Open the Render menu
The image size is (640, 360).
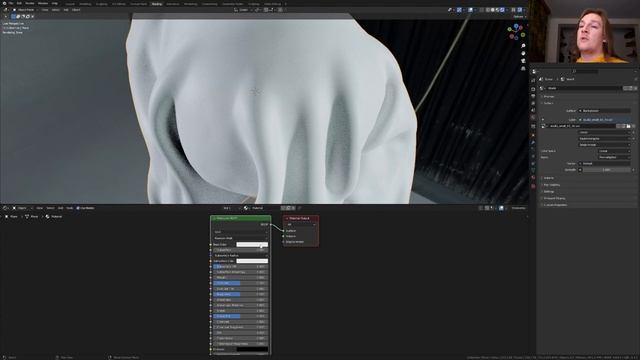(30, 3)
